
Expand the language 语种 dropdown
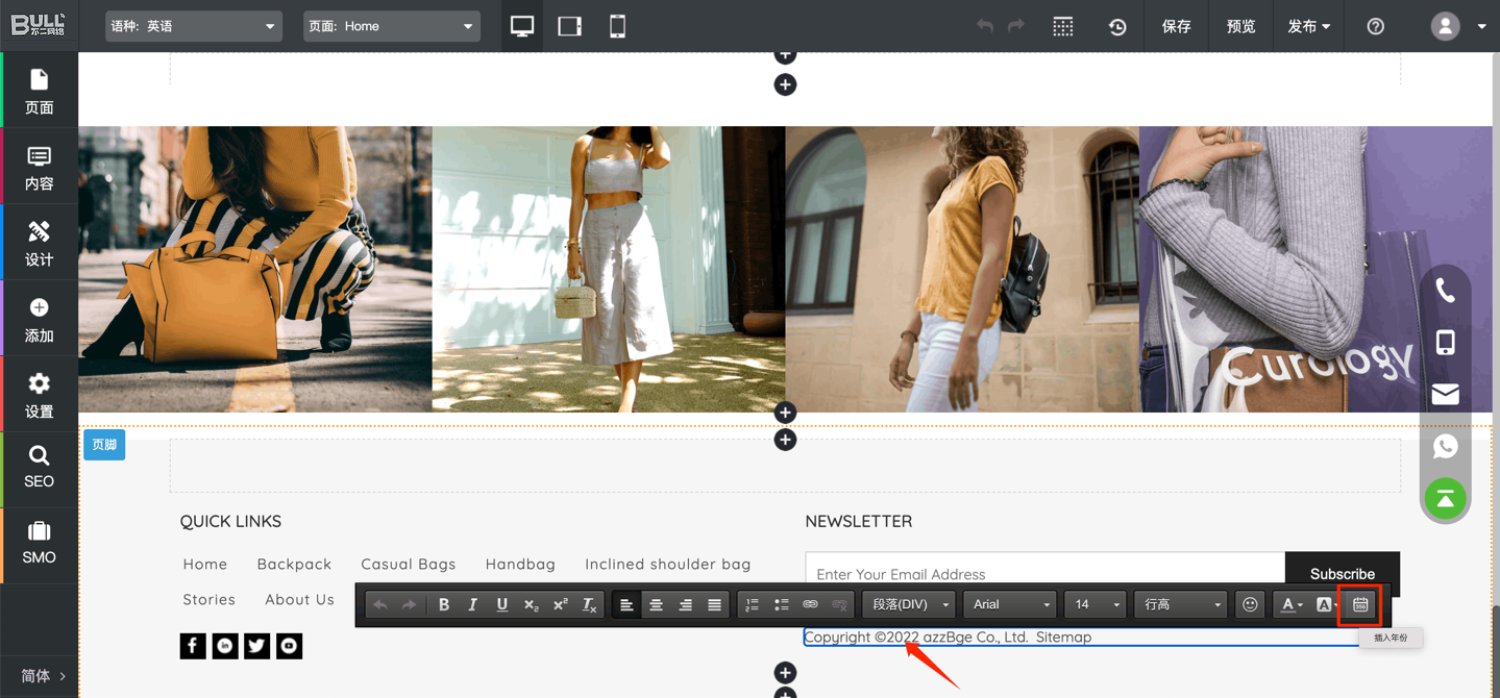[x=193, y=27]
